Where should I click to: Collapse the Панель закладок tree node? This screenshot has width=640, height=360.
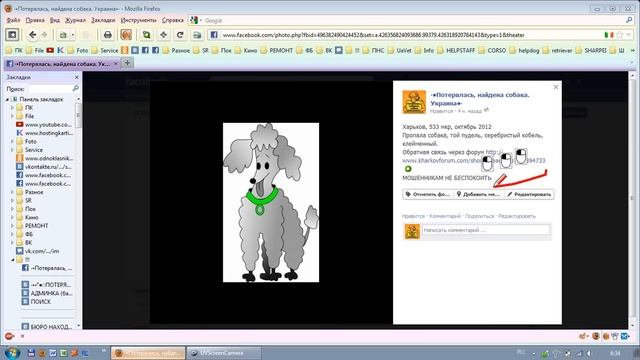pos(7,99)
